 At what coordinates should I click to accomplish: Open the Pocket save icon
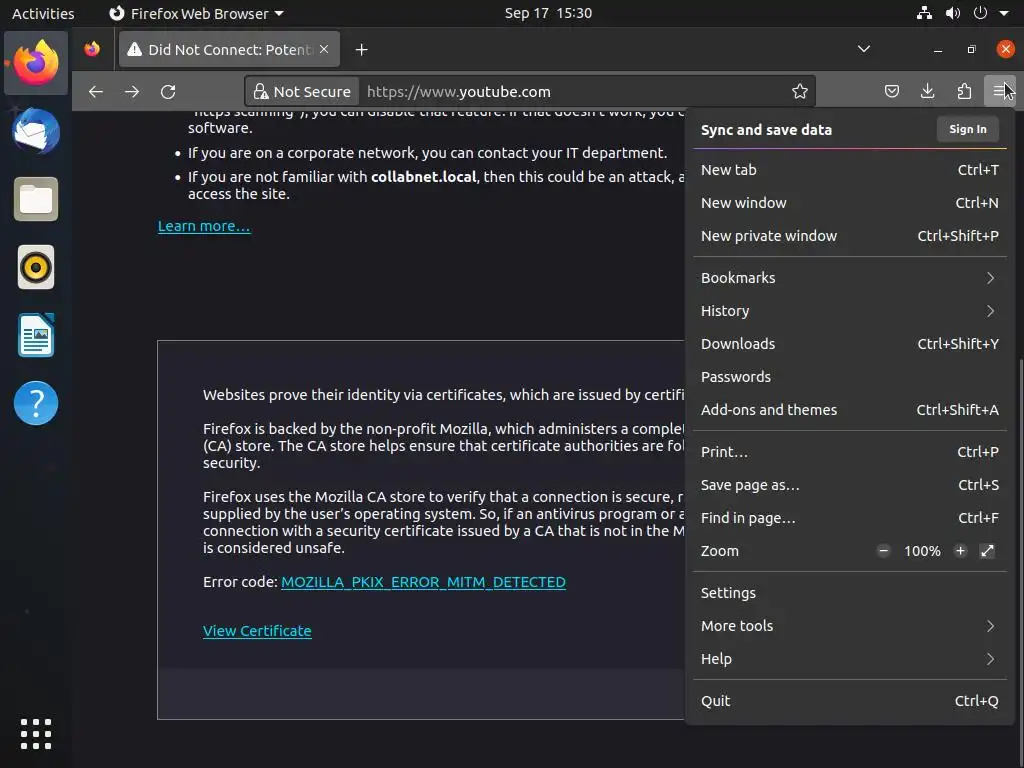pyautogui.click(x=891, y=91)
